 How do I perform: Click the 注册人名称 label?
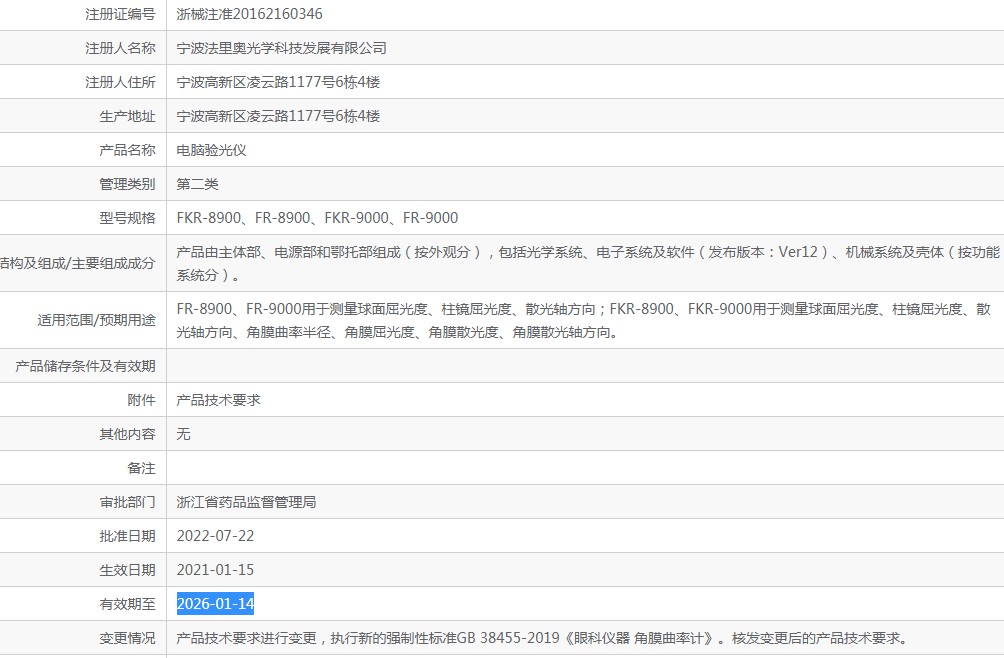pos(120,48)
